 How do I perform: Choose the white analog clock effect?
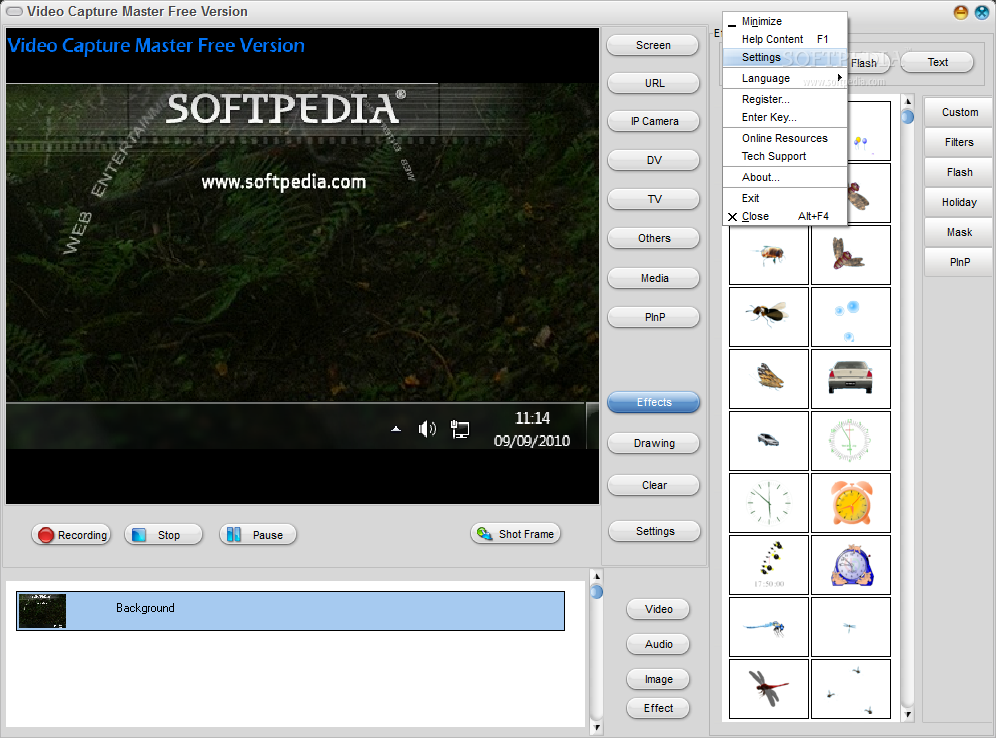[769, 502]
